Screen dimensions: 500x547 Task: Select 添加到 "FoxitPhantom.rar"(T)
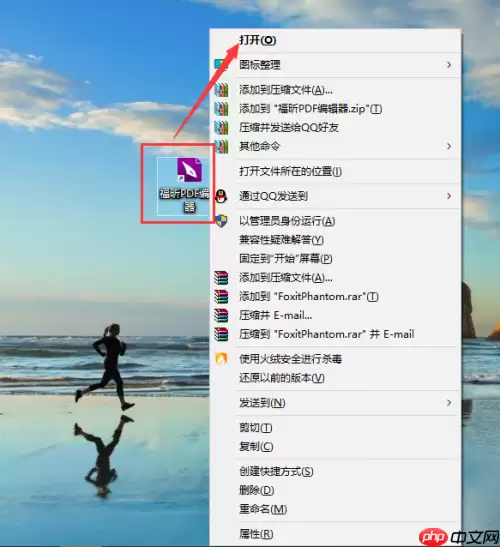(309, 297)
